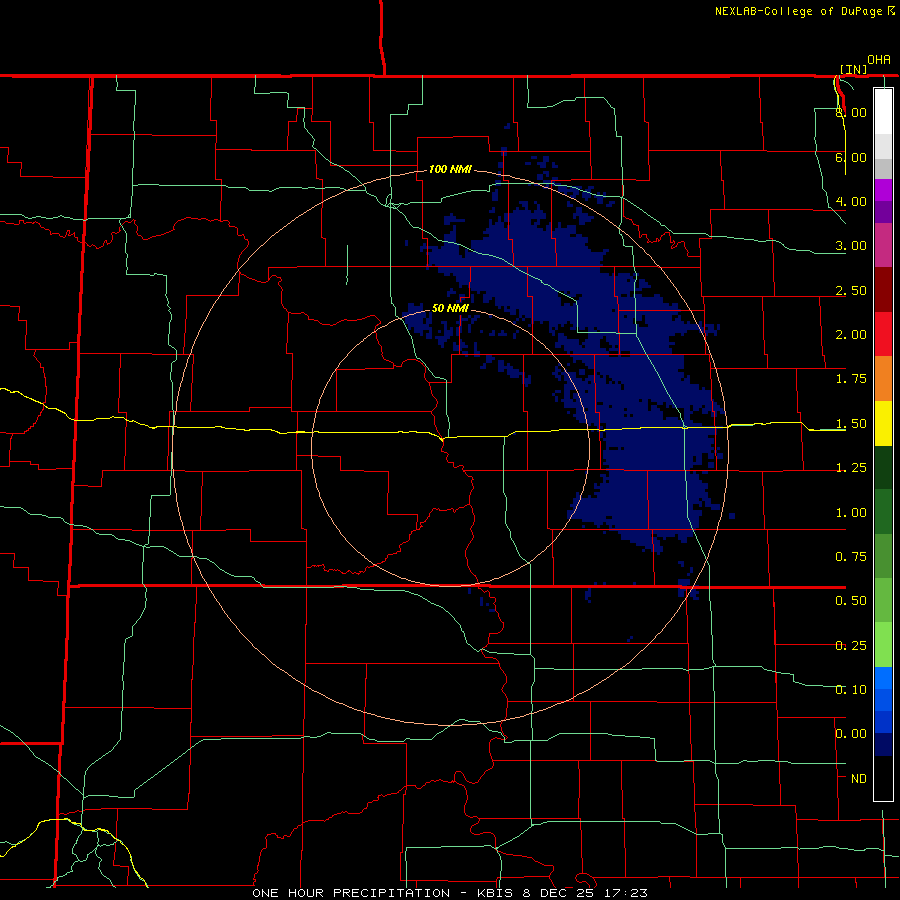Select the darkest green legend swatch
The width and height of the screenshot is (900, 900).
pos(883,467)
